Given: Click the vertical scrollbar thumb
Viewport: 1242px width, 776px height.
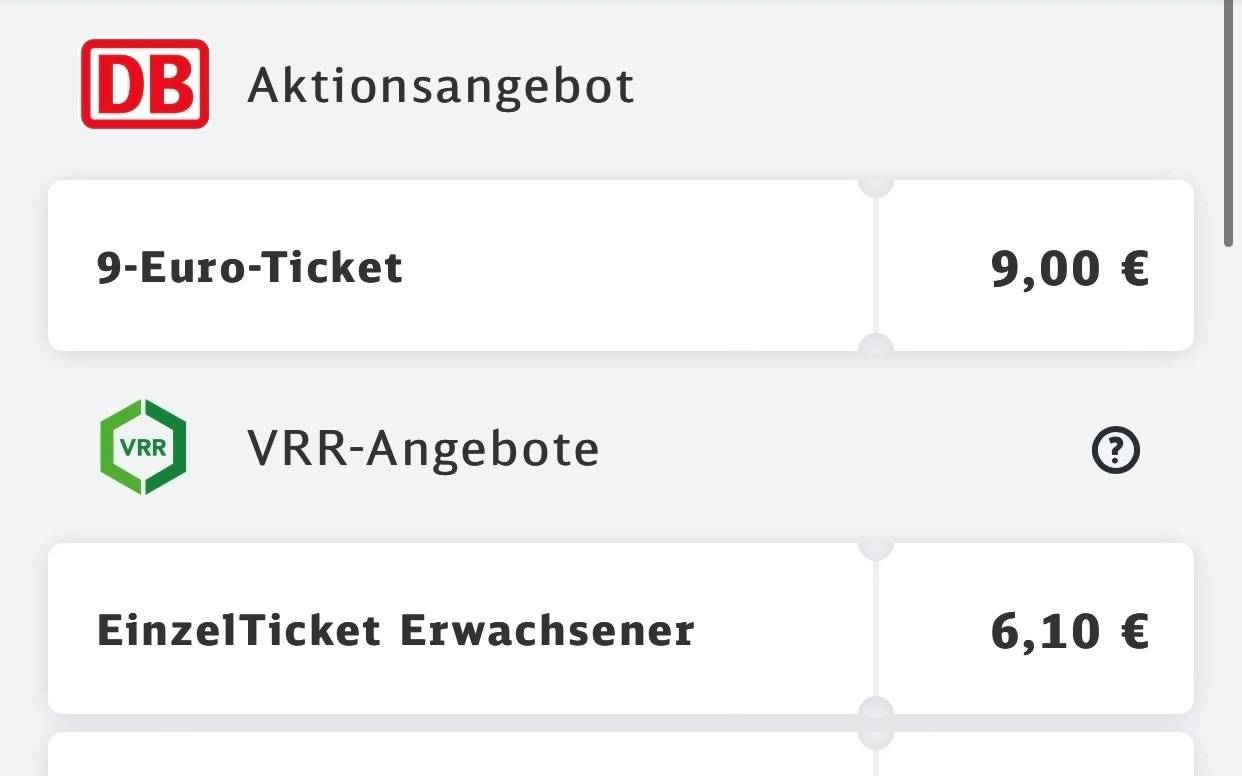Looking at the screenshot, I should click(1229, 120).
